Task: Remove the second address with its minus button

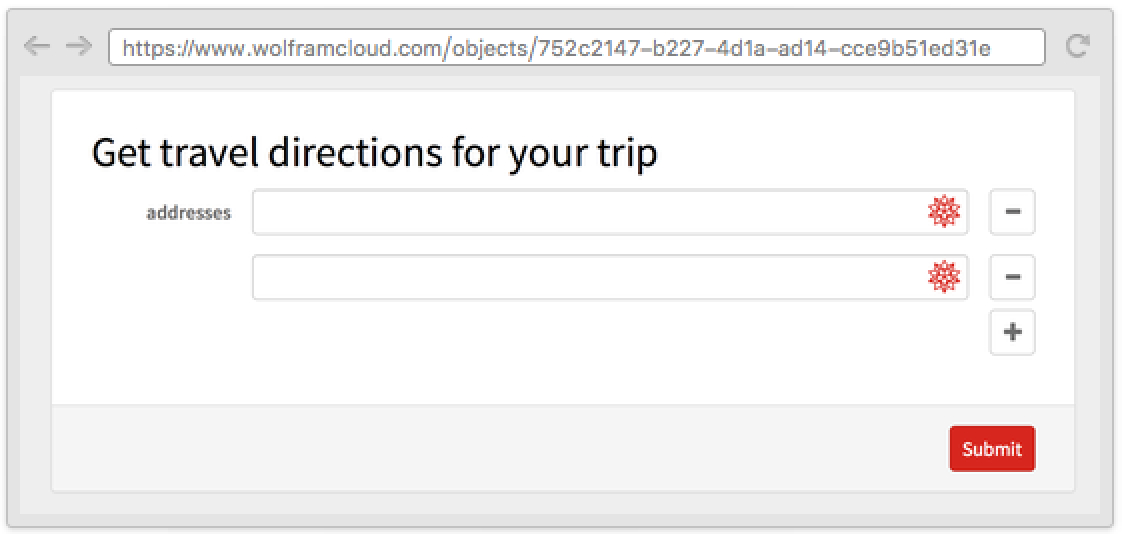Action: pos(1013,277)
